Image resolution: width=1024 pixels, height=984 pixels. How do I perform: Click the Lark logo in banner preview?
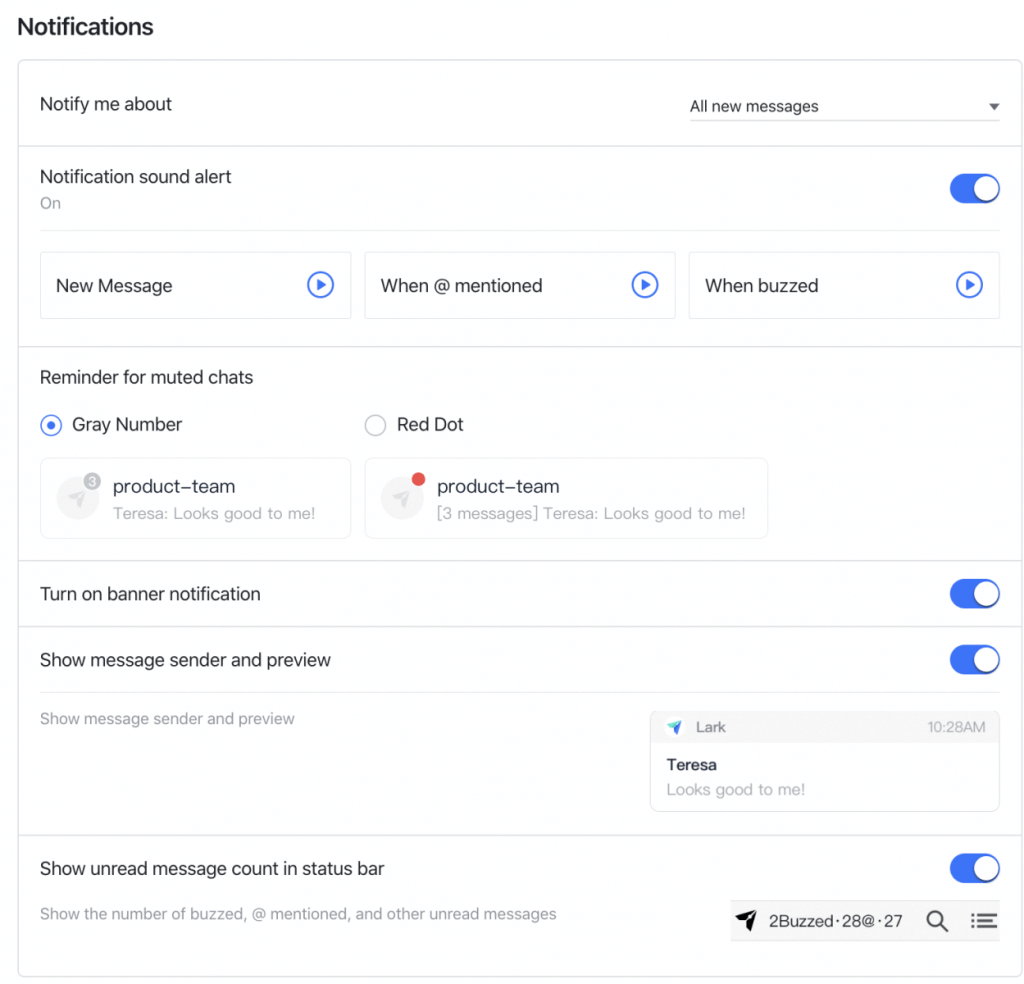click(x=675, y=727)
